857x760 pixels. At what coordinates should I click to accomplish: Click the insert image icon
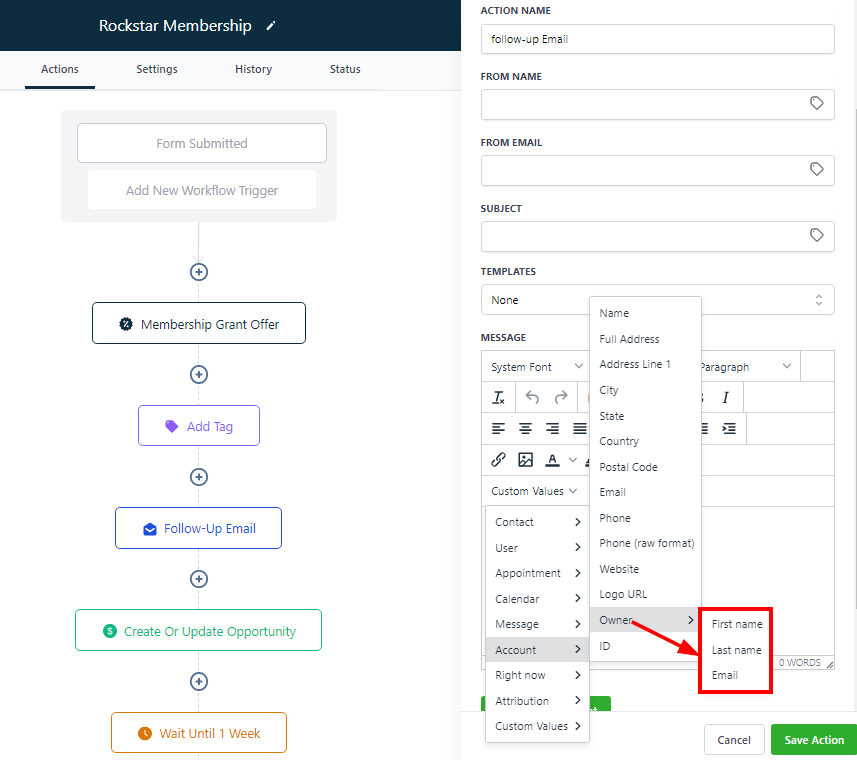pyautogui.click(x=525, y=460)
